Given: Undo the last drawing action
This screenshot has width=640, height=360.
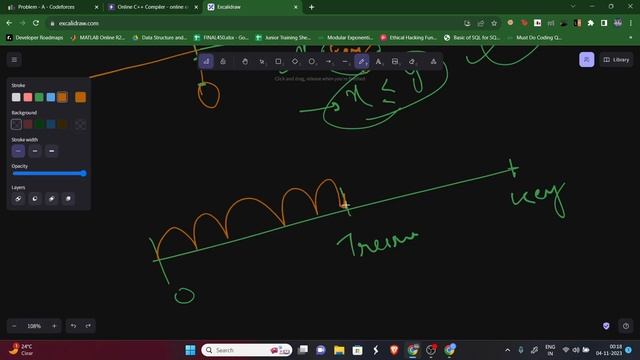Looking at the screenshot, I should pos(73,326).
